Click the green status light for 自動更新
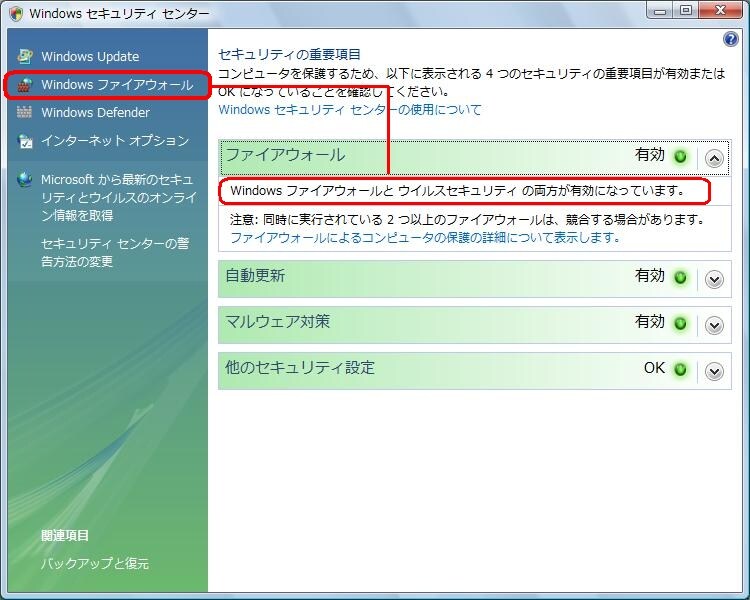 (x=680, y=278)
